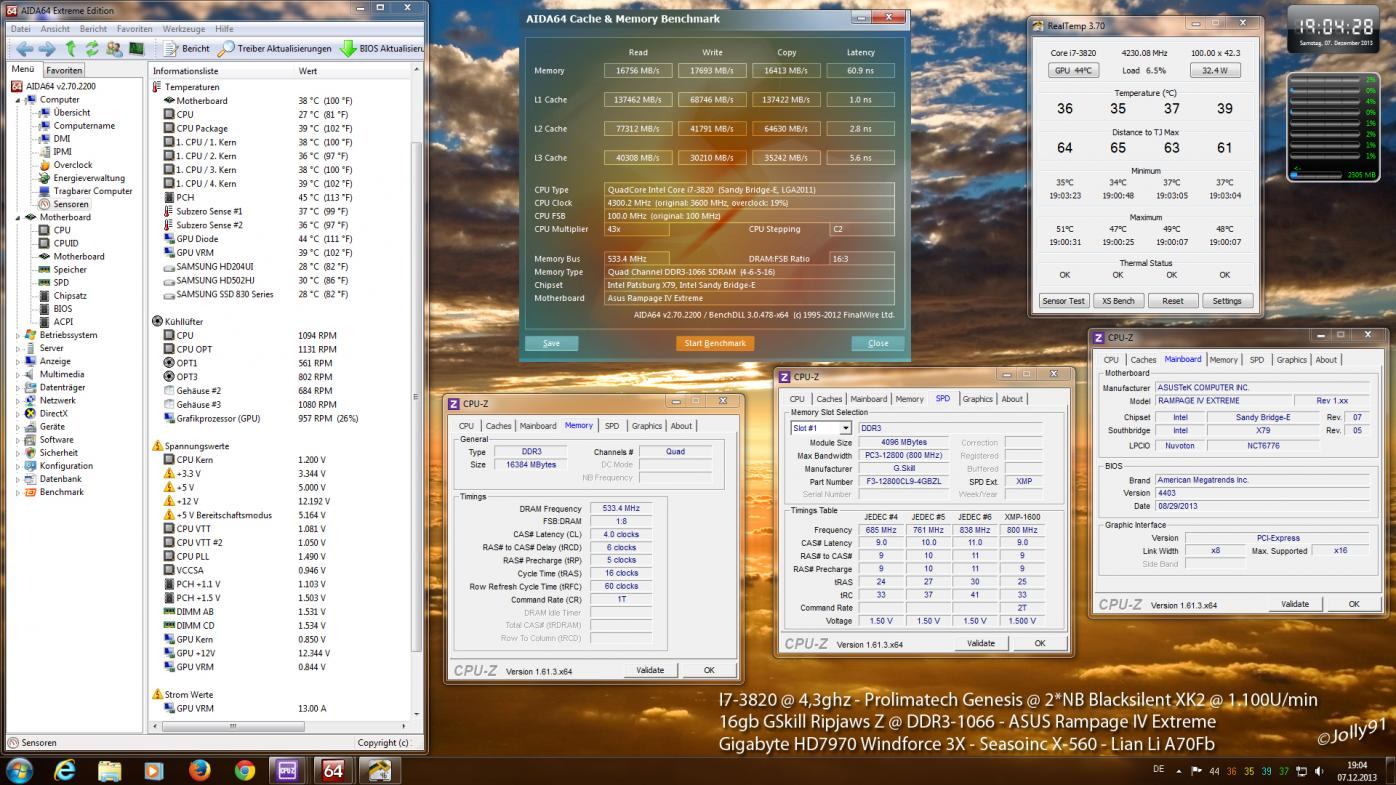
Task: Click the green monitor graph toolbar icon
Action: [136, 48]
